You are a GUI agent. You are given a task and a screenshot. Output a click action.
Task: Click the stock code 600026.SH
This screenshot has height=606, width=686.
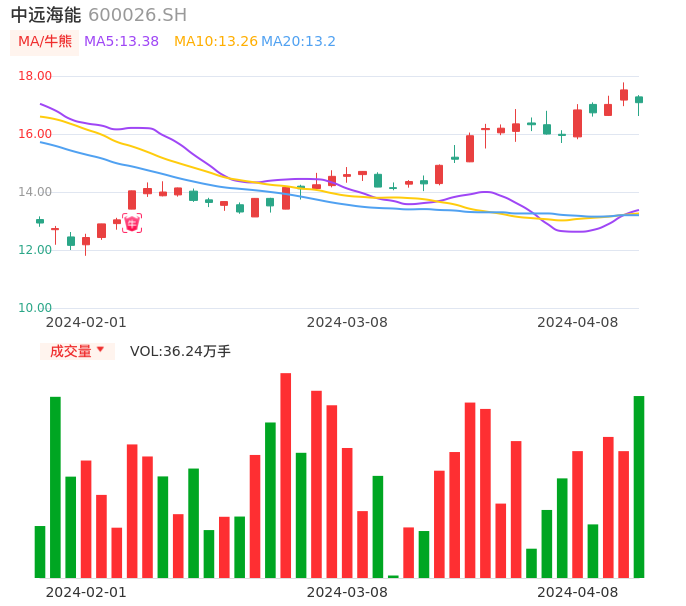click(x=137, y=15)
